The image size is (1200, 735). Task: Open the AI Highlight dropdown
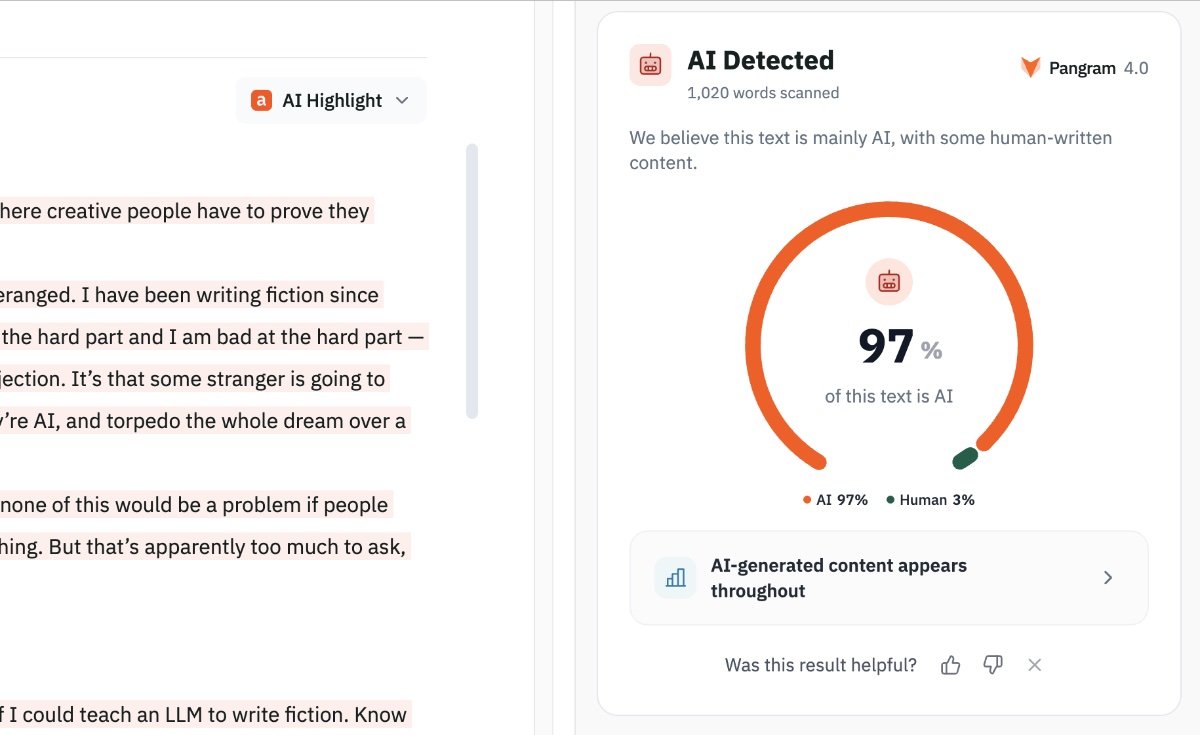click(x=331, y=100)
